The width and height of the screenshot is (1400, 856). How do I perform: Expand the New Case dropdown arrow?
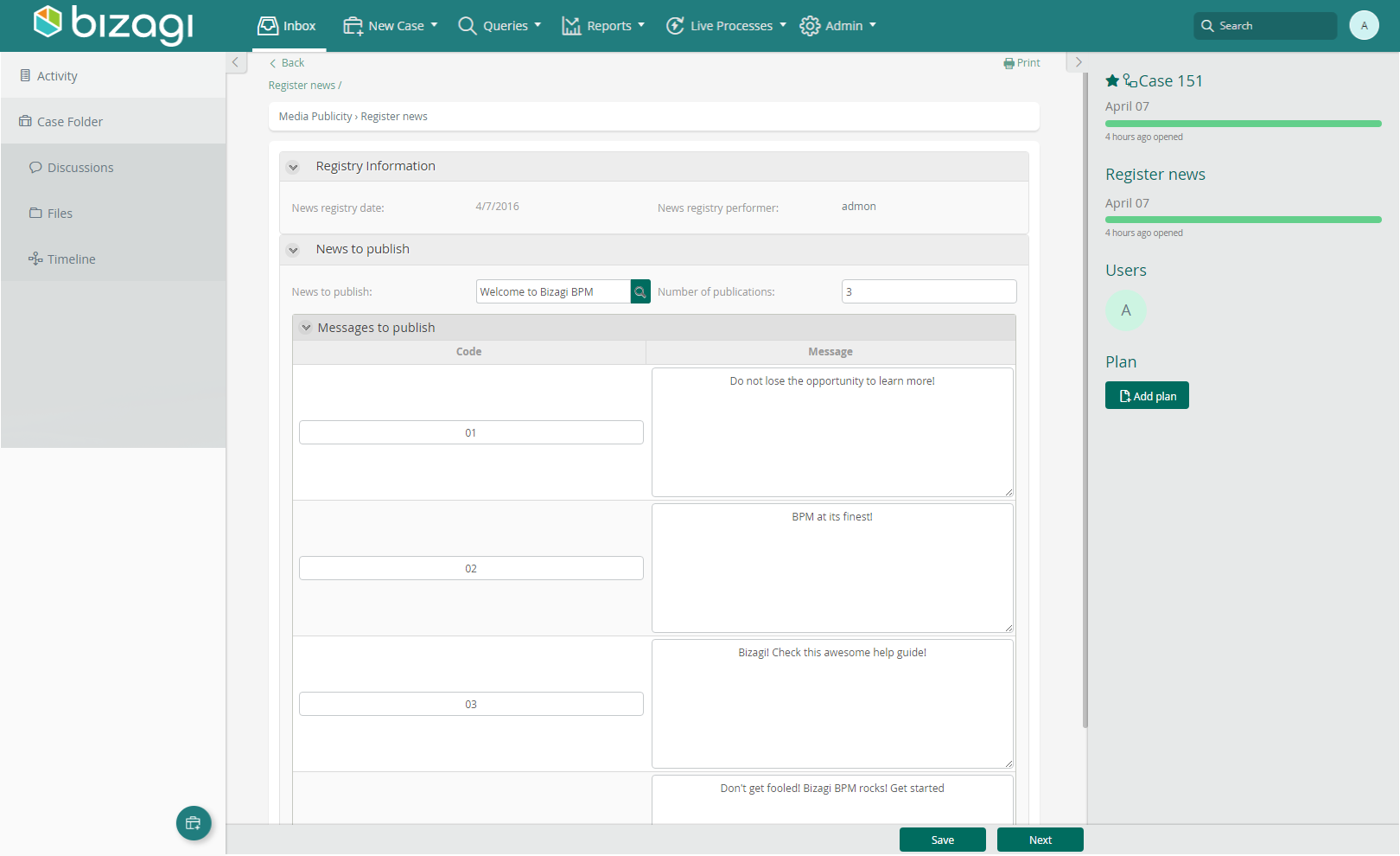click(x=435, y=25)
